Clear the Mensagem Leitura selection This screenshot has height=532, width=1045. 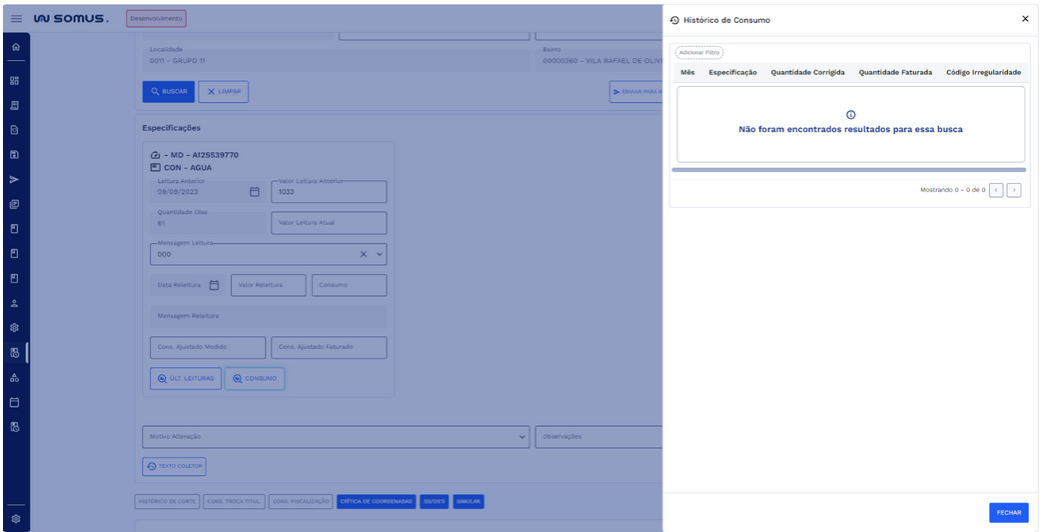(364, 254)
